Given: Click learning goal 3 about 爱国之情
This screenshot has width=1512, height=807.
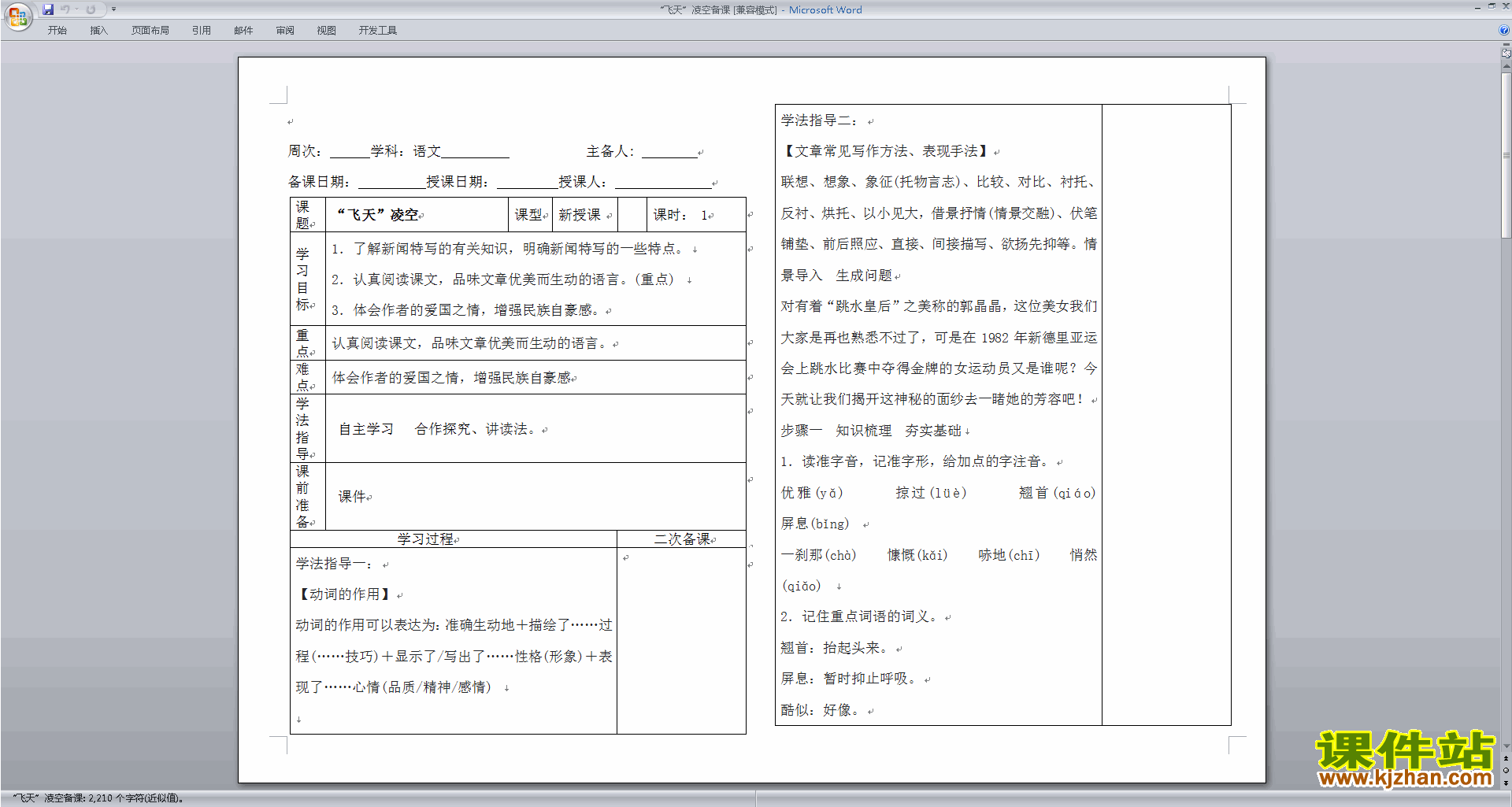Looking at the screenshot, I should [465, 310].
